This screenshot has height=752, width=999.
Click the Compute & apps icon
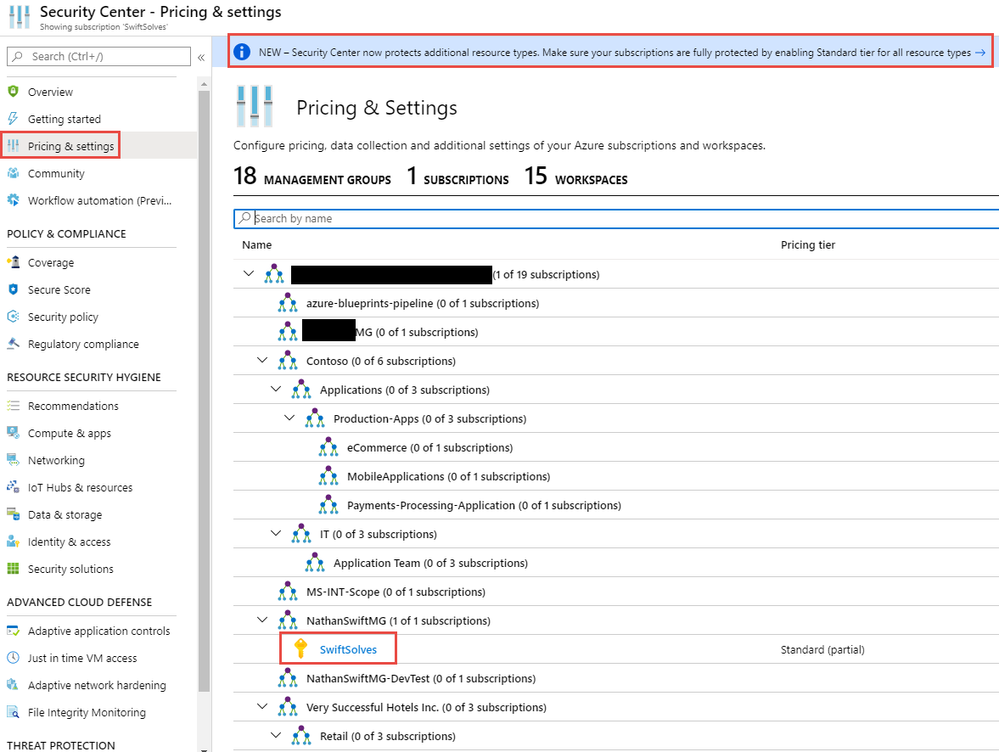(x=13, y=433)
